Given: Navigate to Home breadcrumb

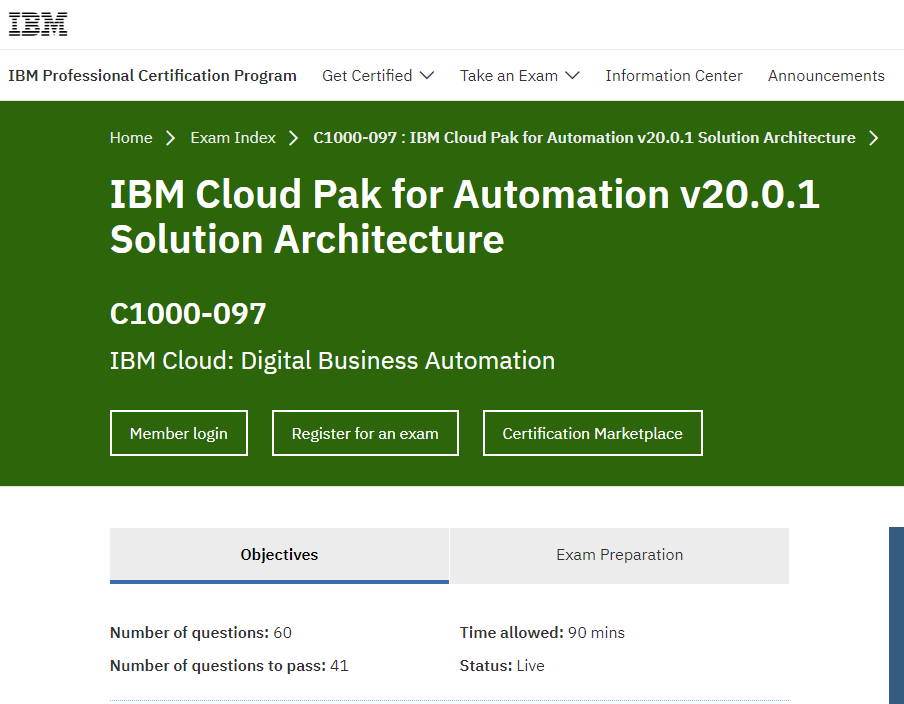Looking at the screenshot, I should tap(131, 138).
